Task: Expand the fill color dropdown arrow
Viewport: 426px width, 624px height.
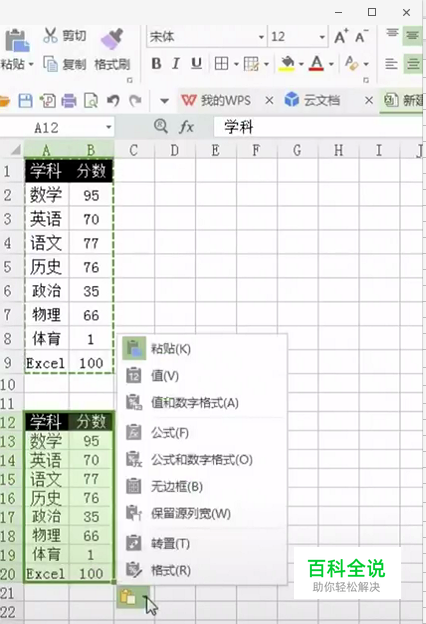Action: [x=301, y=64]
